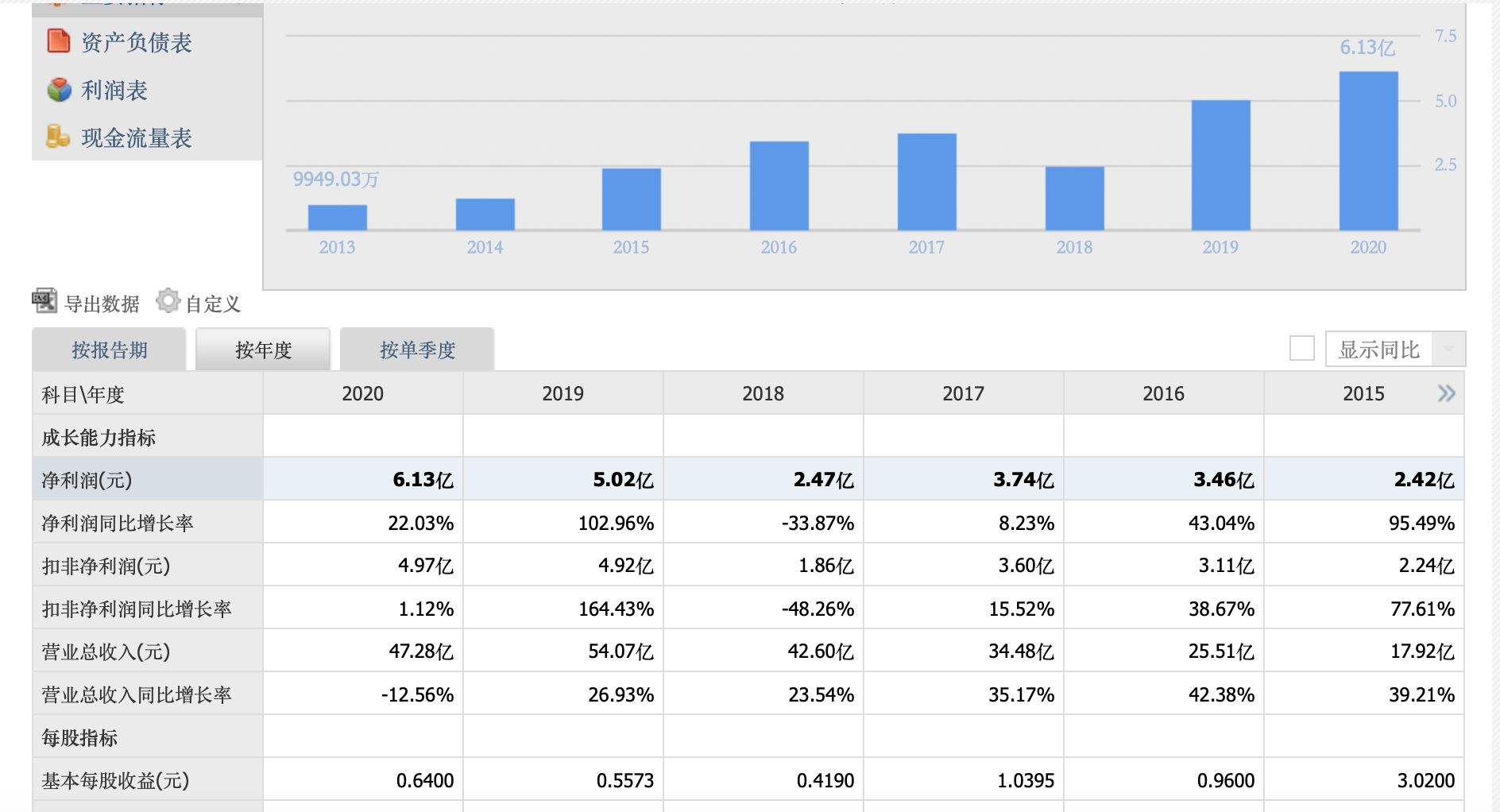1500x812 pixels.
Task: Click the 导出数据 export icon
Action: click(44, 301)
